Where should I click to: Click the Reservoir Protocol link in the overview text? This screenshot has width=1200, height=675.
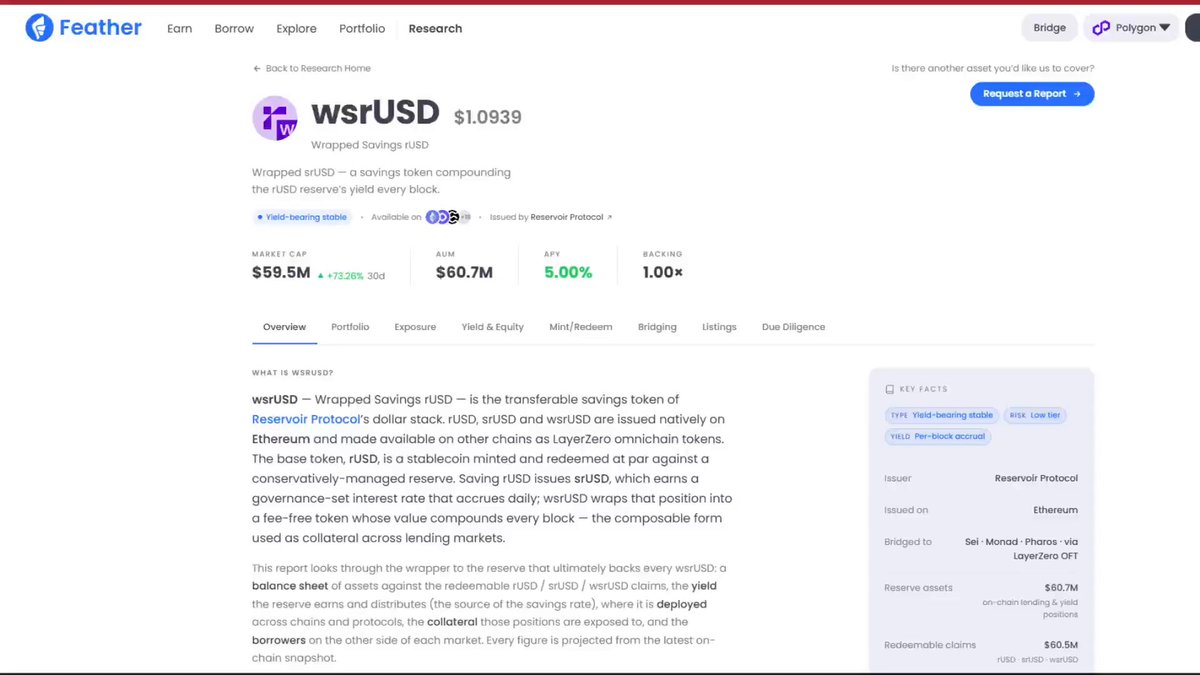pyautogui.click(x=306, y=420)
